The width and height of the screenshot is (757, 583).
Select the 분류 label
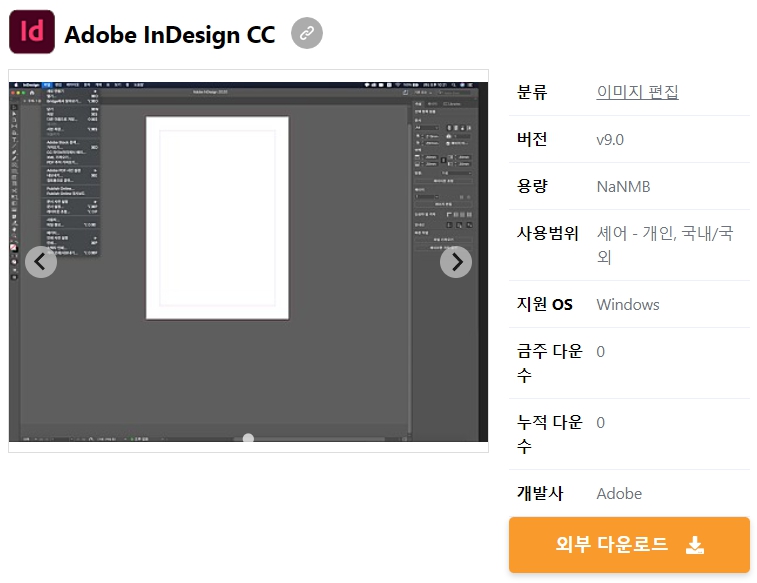tap(532, 92)
